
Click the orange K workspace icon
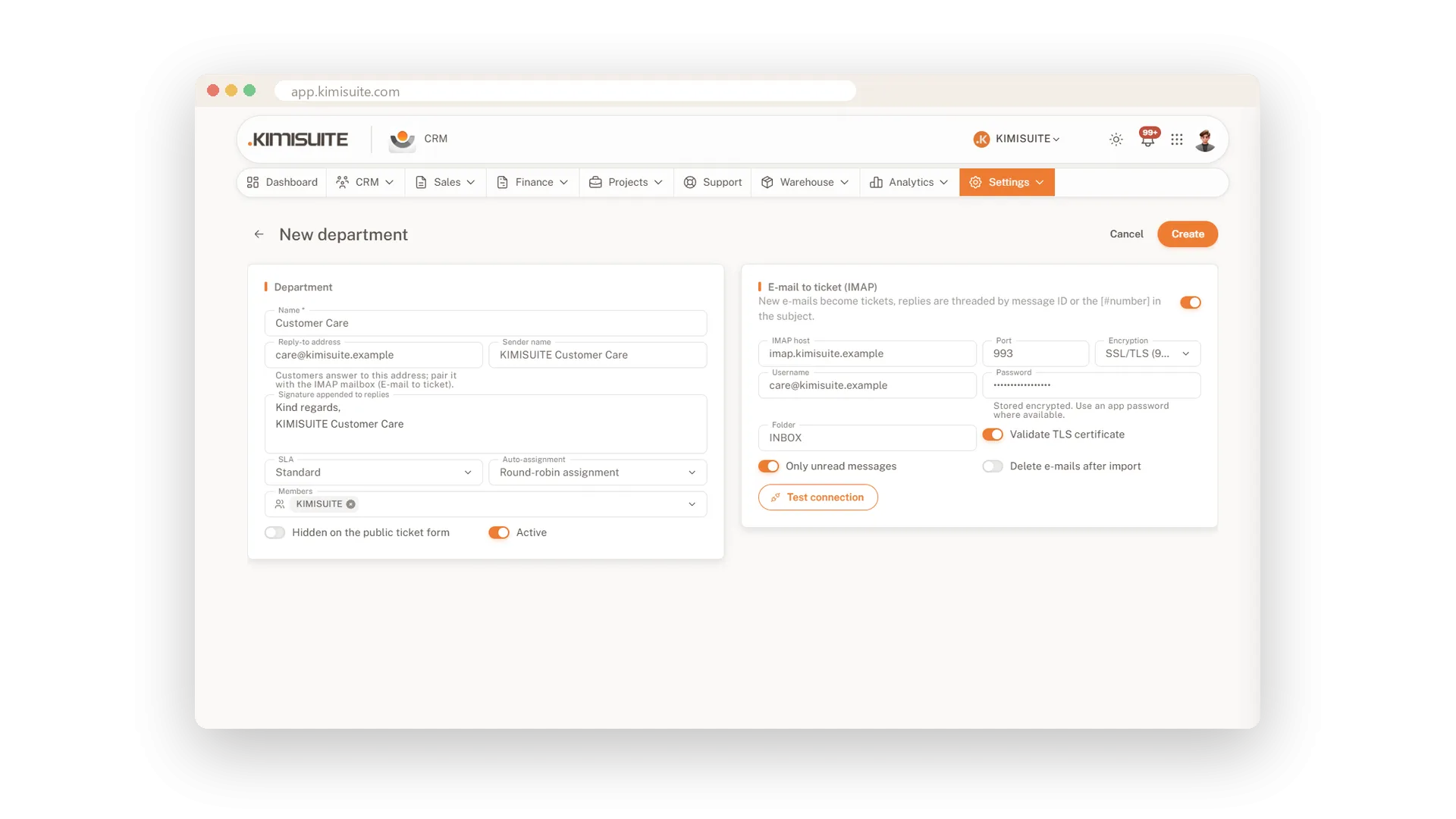click(x=981, y=140)
